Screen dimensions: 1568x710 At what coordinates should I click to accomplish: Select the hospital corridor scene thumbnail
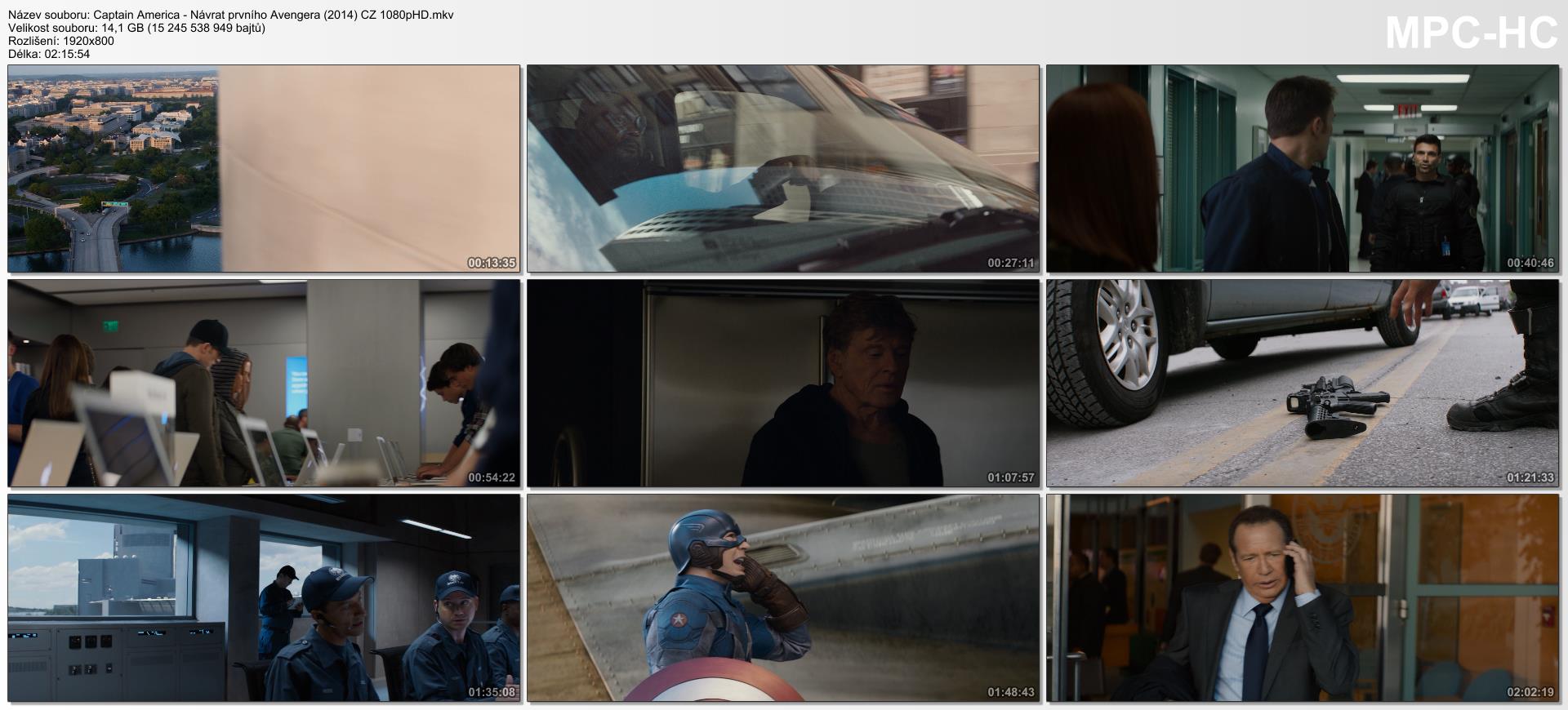coord(1303,168)
